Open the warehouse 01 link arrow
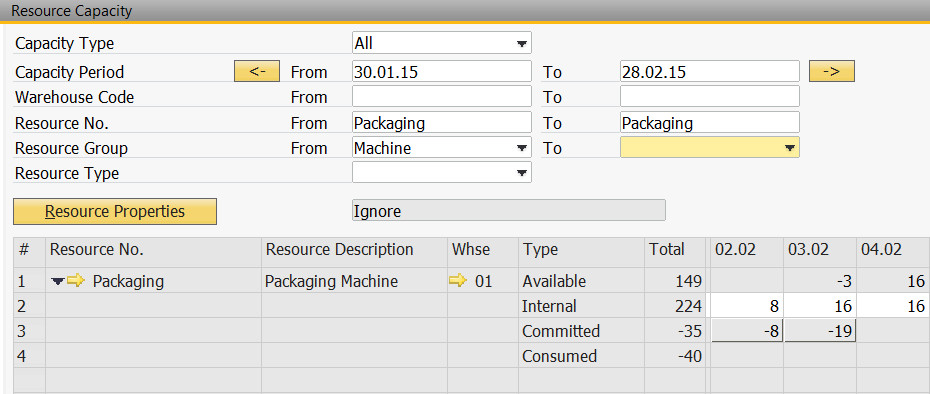This screenshot has height=394, width=930. click(458, 281)
